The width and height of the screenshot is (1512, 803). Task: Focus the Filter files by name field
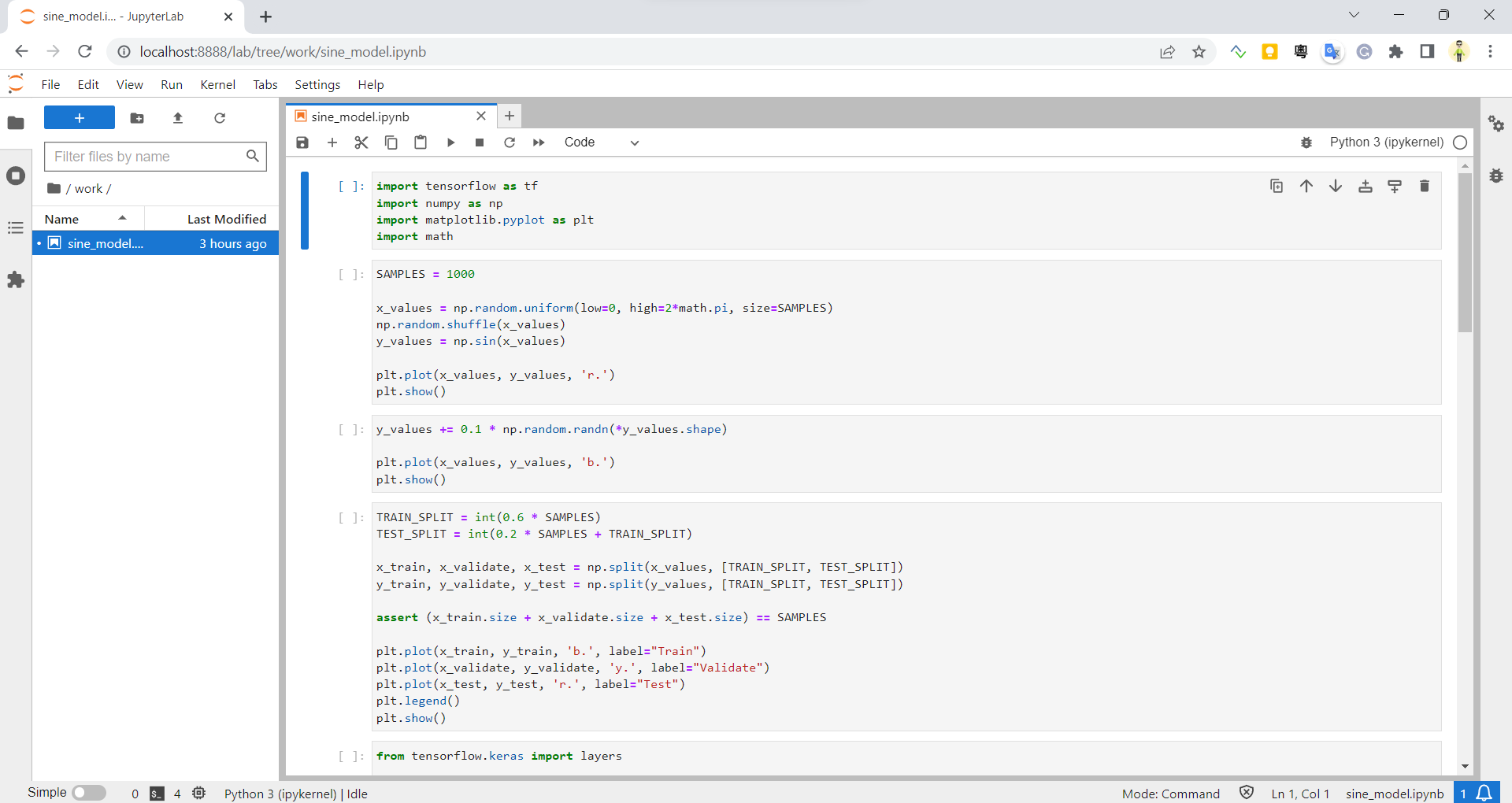pyautogui.click(x=156, y=157)
